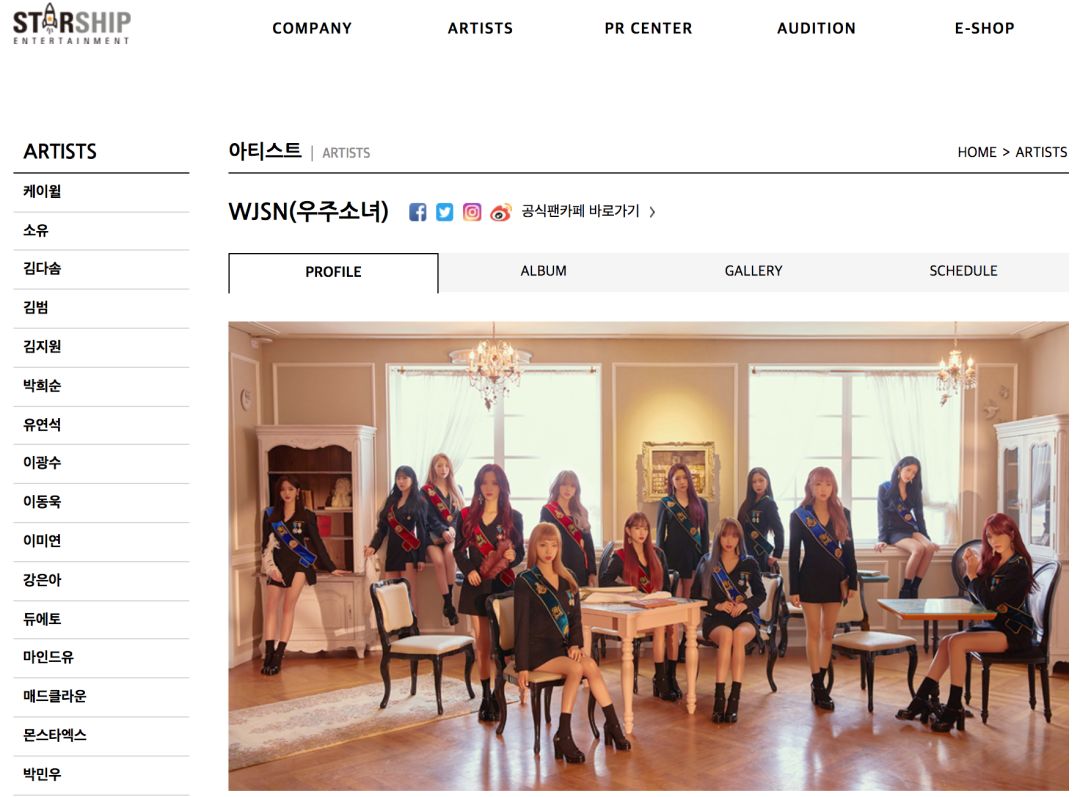Select the PROFILE tab
This screenshot has height=797, width=1080.
pyautogui.click(x=333, y=272)
